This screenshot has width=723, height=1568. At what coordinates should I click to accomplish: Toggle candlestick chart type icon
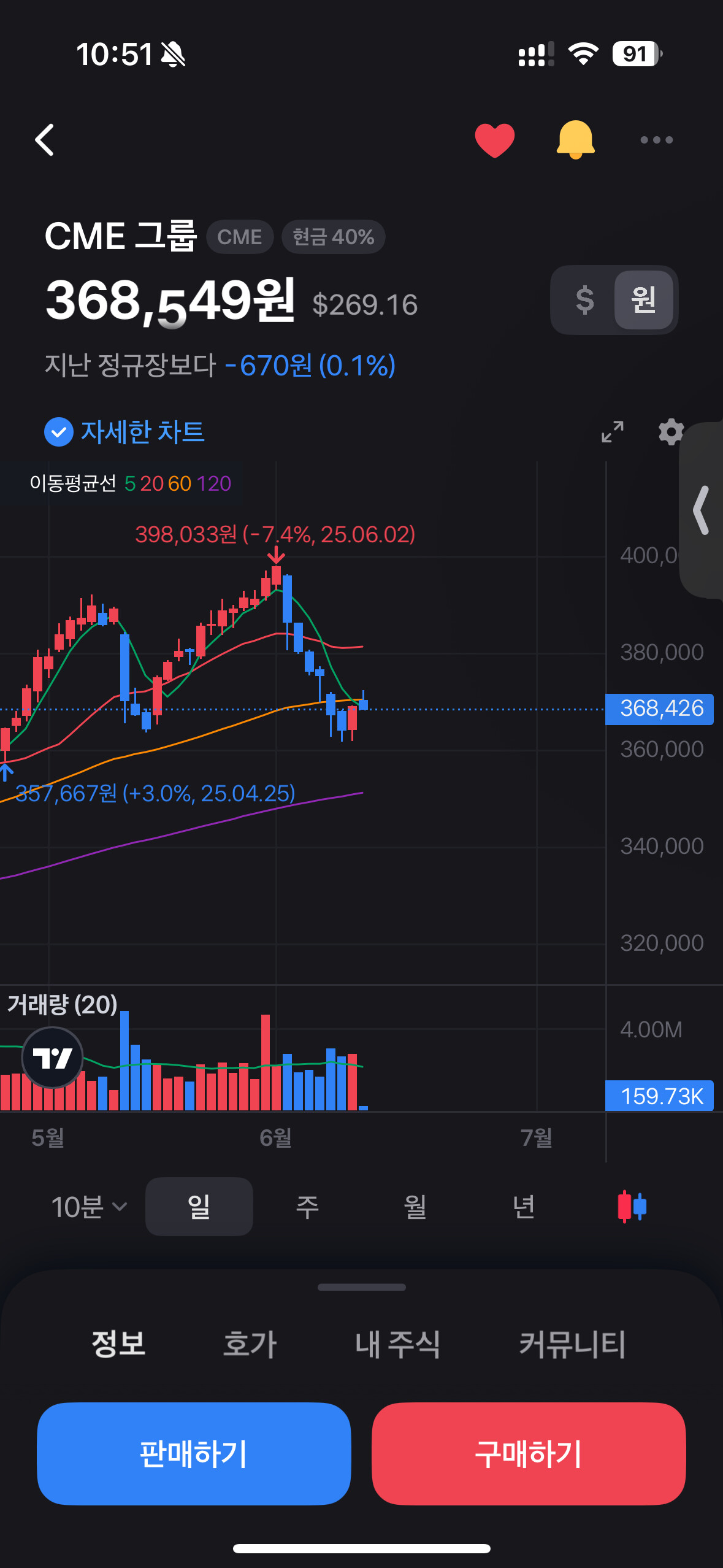pyautogui.click(x=632, y=1207)
